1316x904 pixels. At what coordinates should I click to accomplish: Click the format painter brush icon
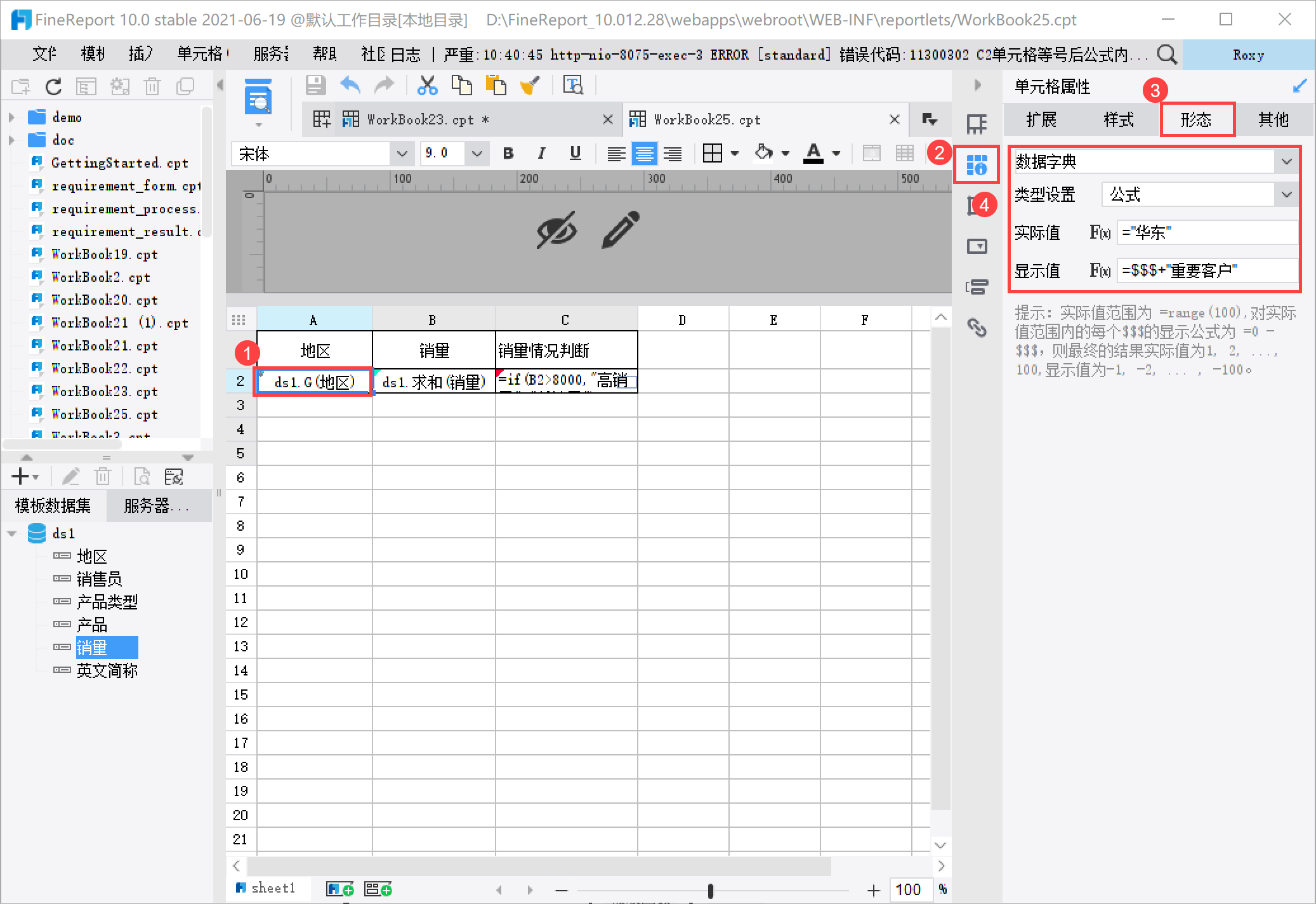tap(530, 85)
